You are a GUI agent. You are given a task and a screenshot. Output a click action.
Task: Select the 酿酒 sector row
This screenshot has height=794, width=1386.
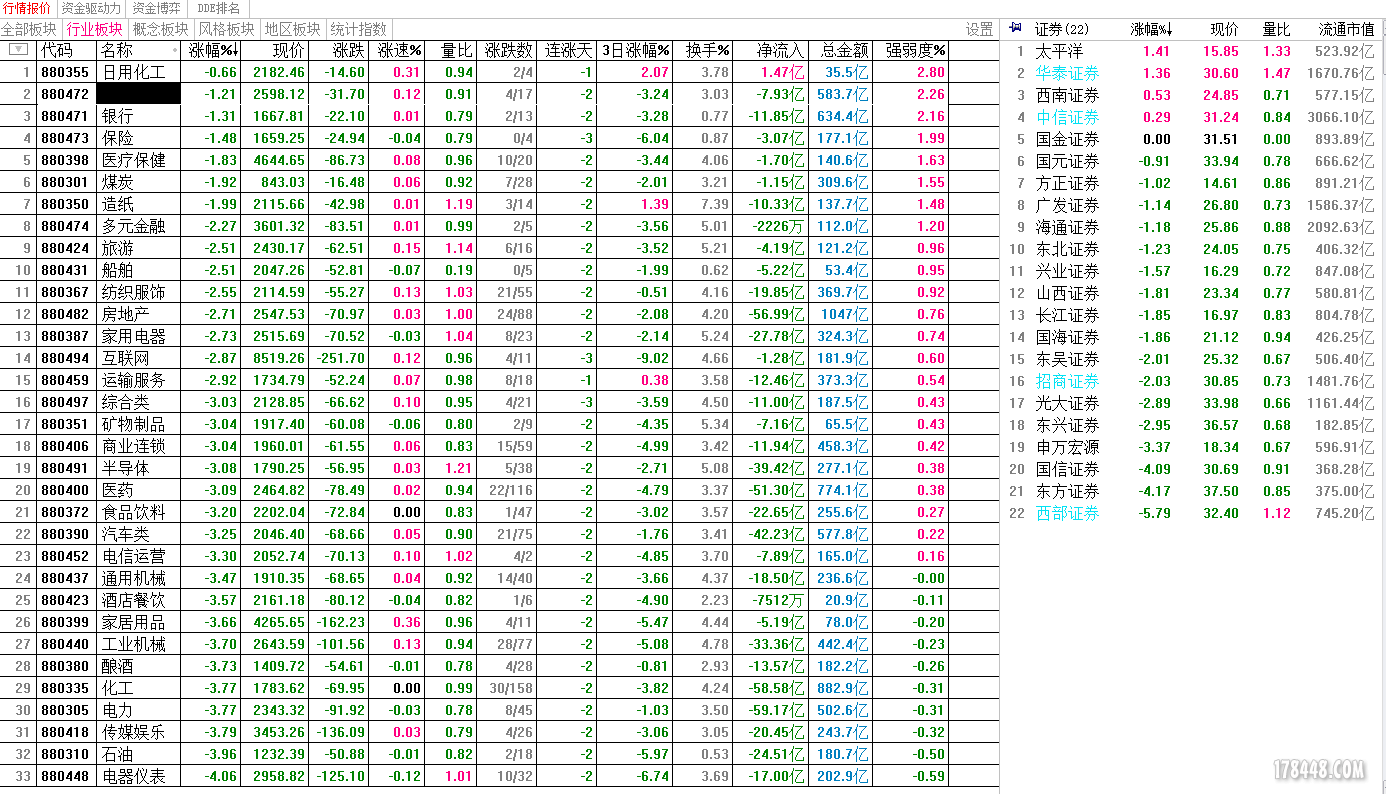tap(500, 666)
